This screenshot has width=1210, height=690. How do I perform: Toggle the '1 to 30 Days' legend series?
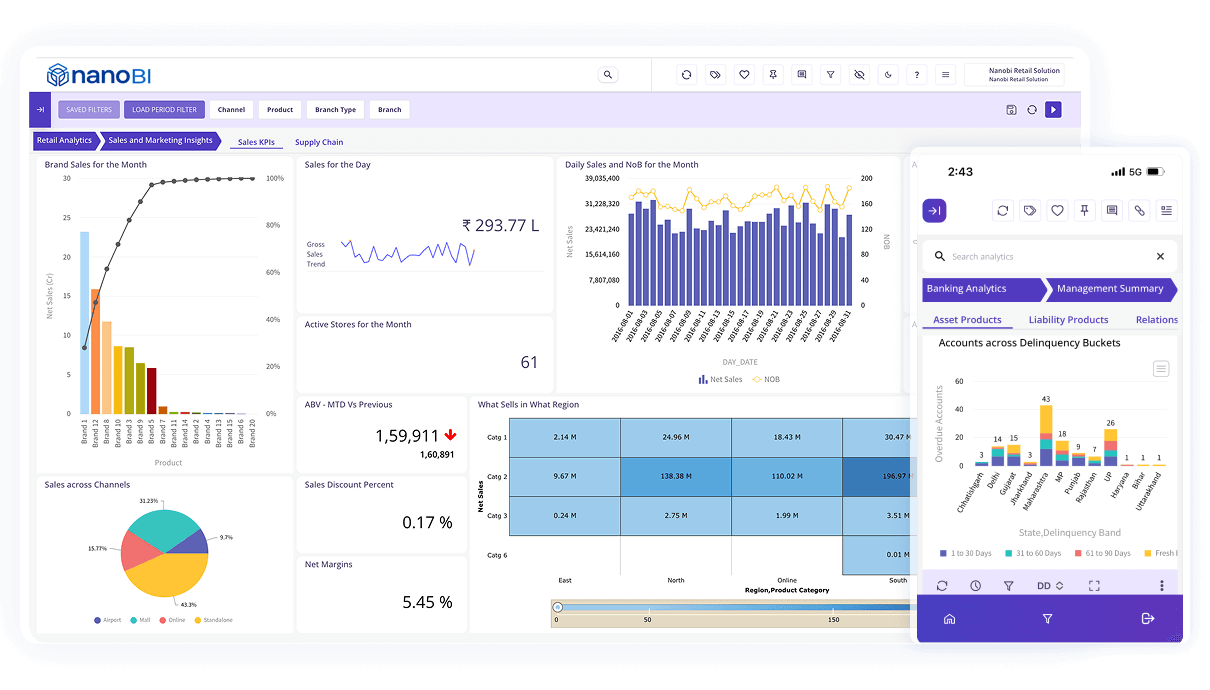click(966, 553)
